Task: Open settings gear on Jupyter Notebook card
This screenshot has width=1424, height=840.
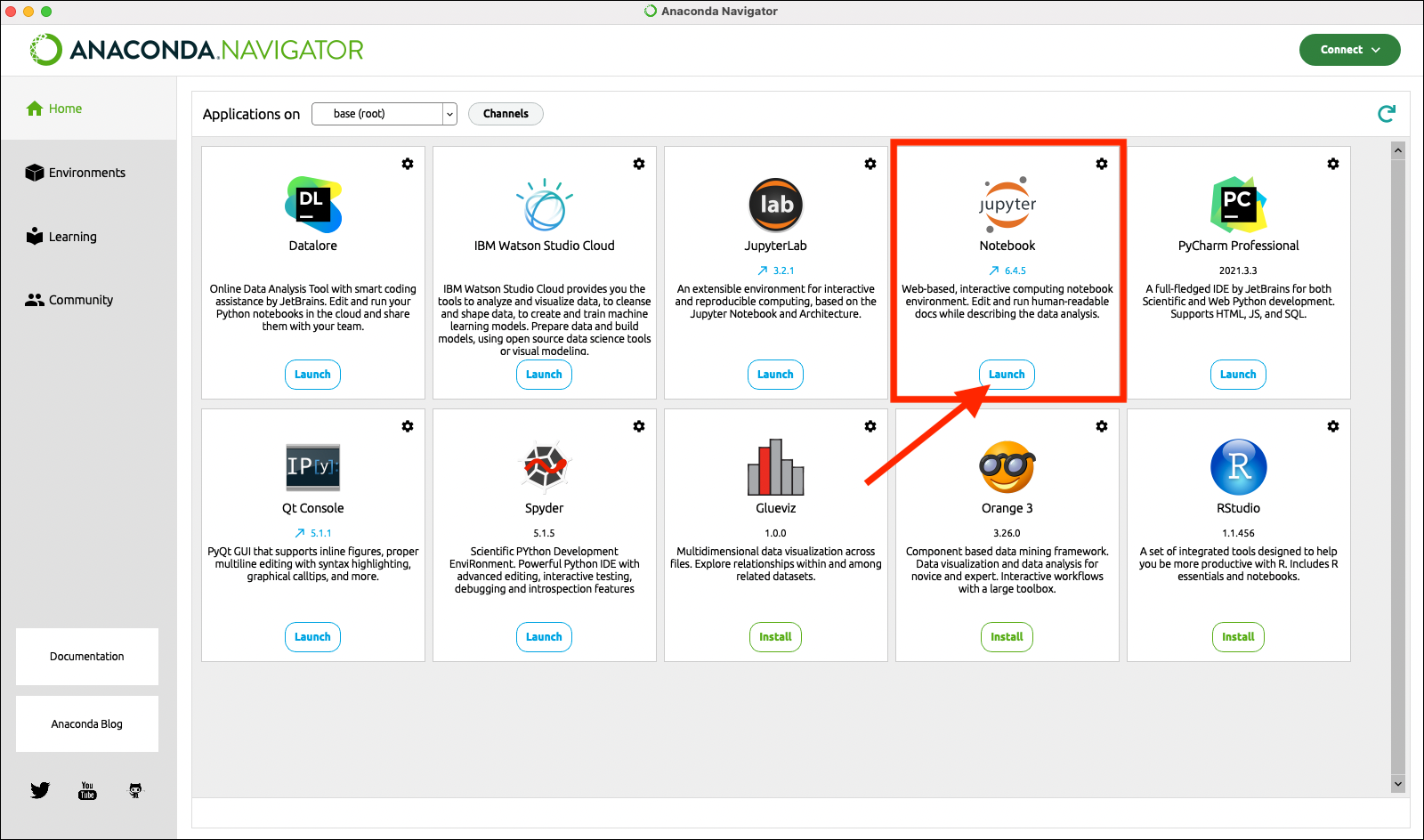Action: pyautogui.click(x=1102, y=164)
